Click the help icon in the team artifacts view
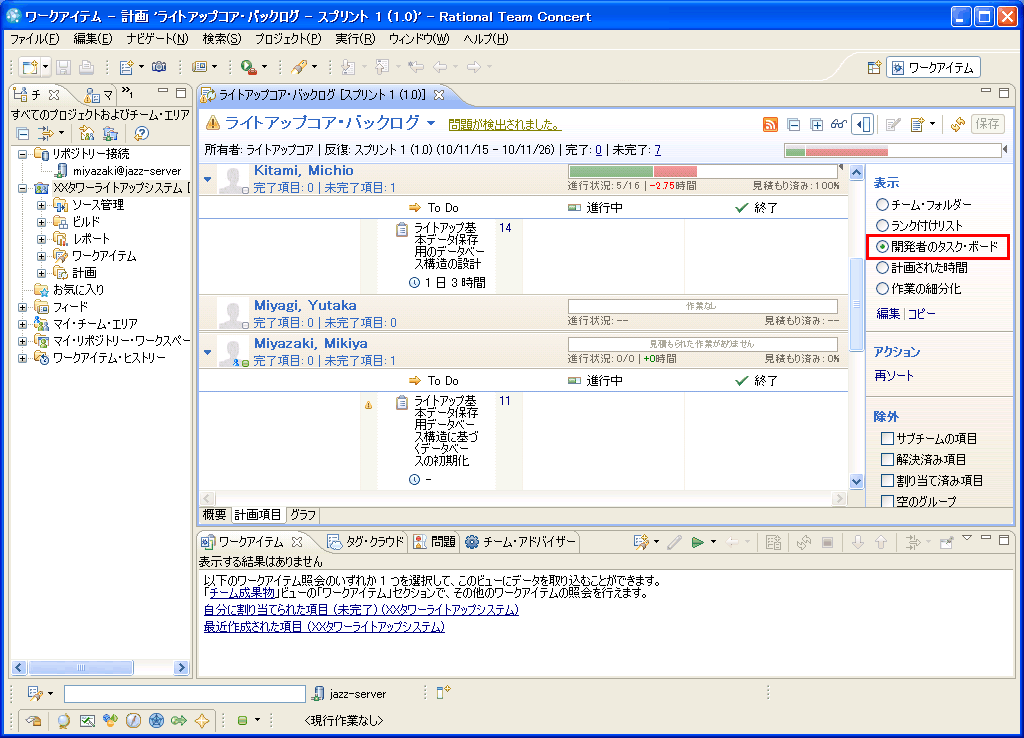The height and width of the screenshot is (738, 1024). (x=141, y=133)
